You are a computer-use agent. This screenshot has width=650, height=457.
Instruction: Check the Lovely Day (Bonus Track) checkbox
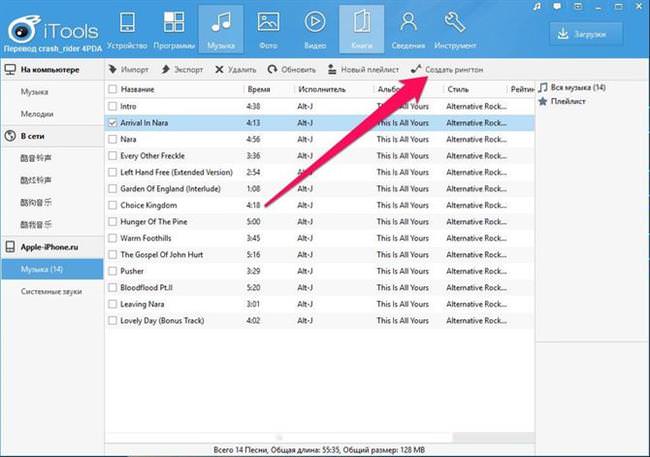tap(112, 321)
